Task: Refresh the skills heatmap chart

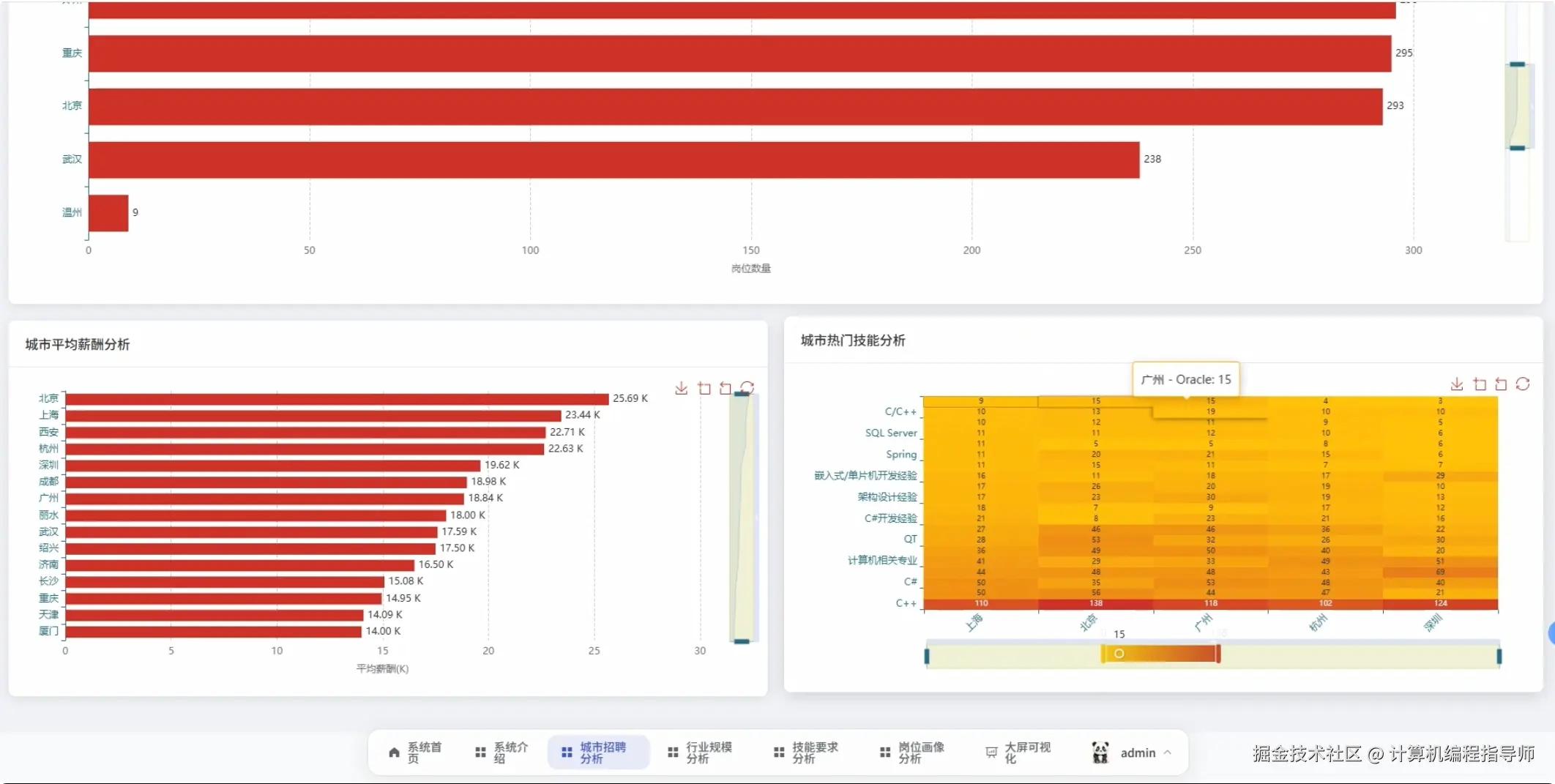Action: click(x=1523, y=384)
